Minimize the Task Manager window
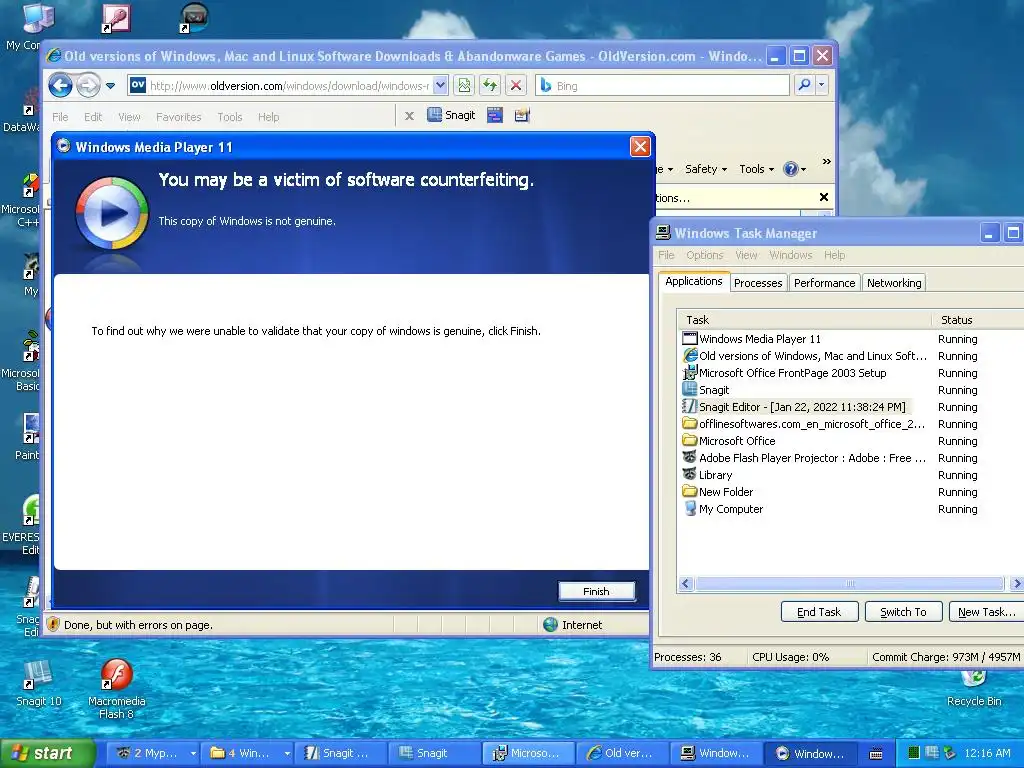This screenshot has height=768, width=1024. coord(989,233)
